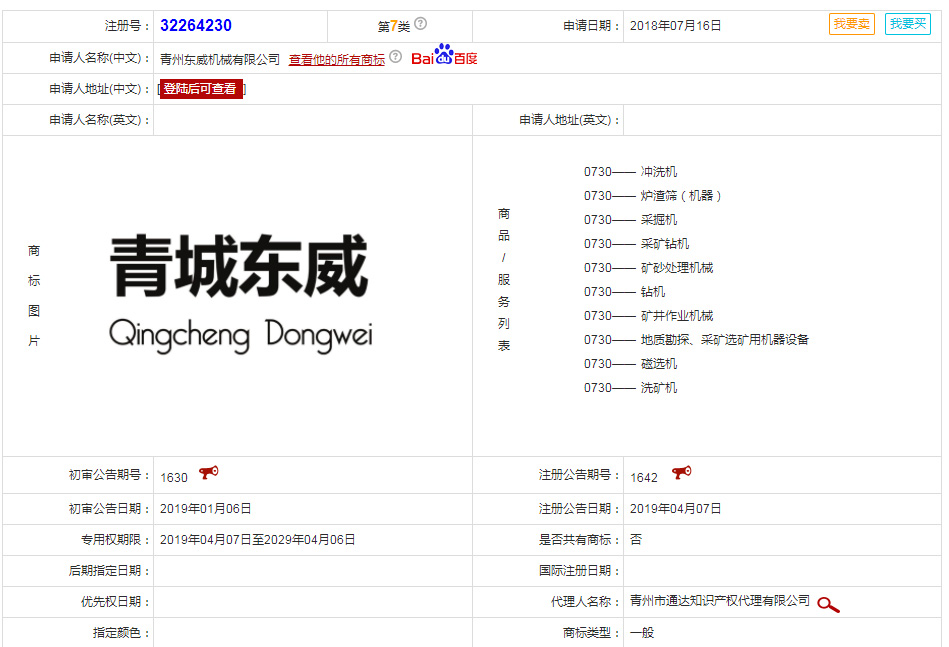The image size is (949, 647).
Task: Click the magnifier icon beside the agent name
Action: 828,604
